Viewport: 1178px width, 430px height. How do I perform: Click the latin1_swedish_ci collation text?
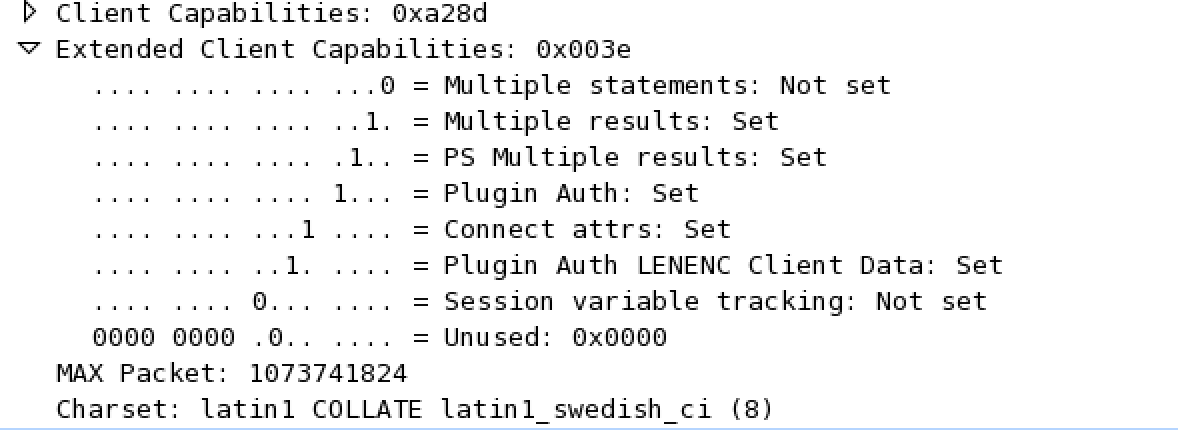[566, 409]
